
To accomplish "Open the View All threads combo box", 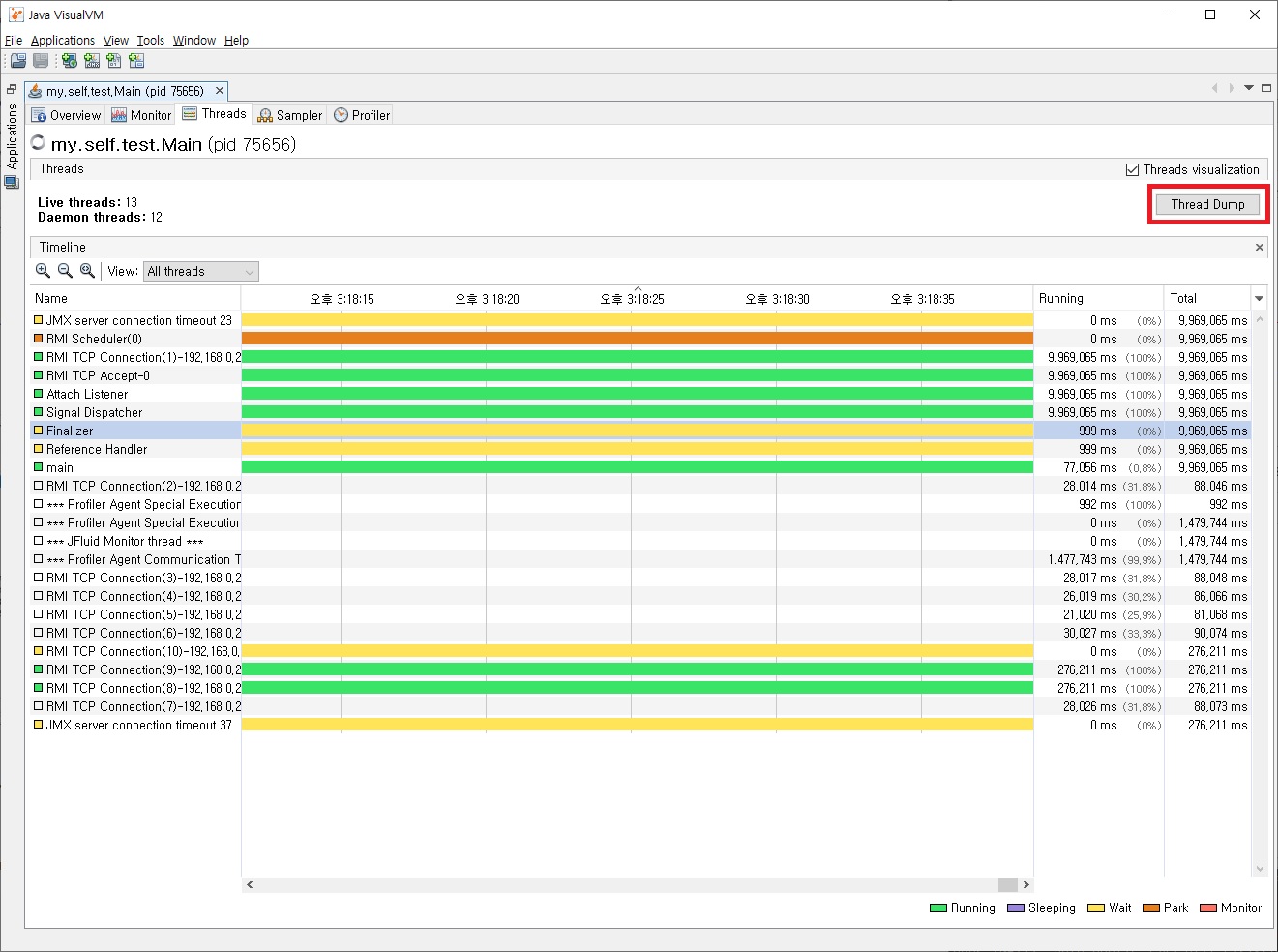I will 201,272.
